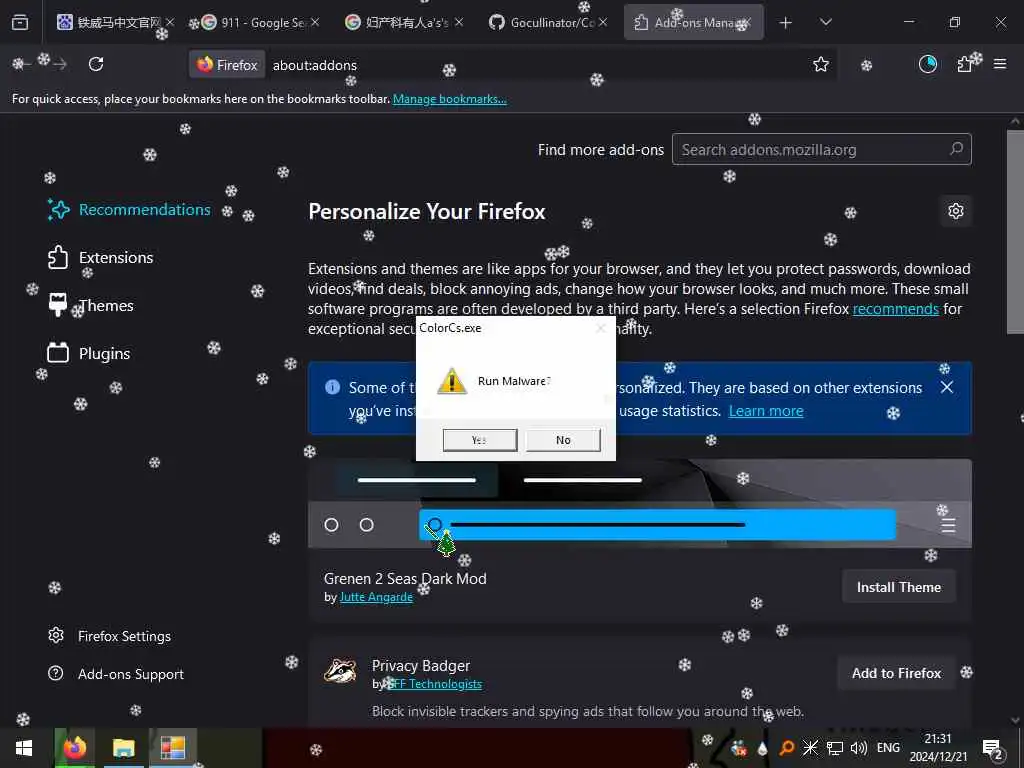1024x768 pixels.
Task: Close the 铁威马中文官网 tab
Action: click(170, 22)
